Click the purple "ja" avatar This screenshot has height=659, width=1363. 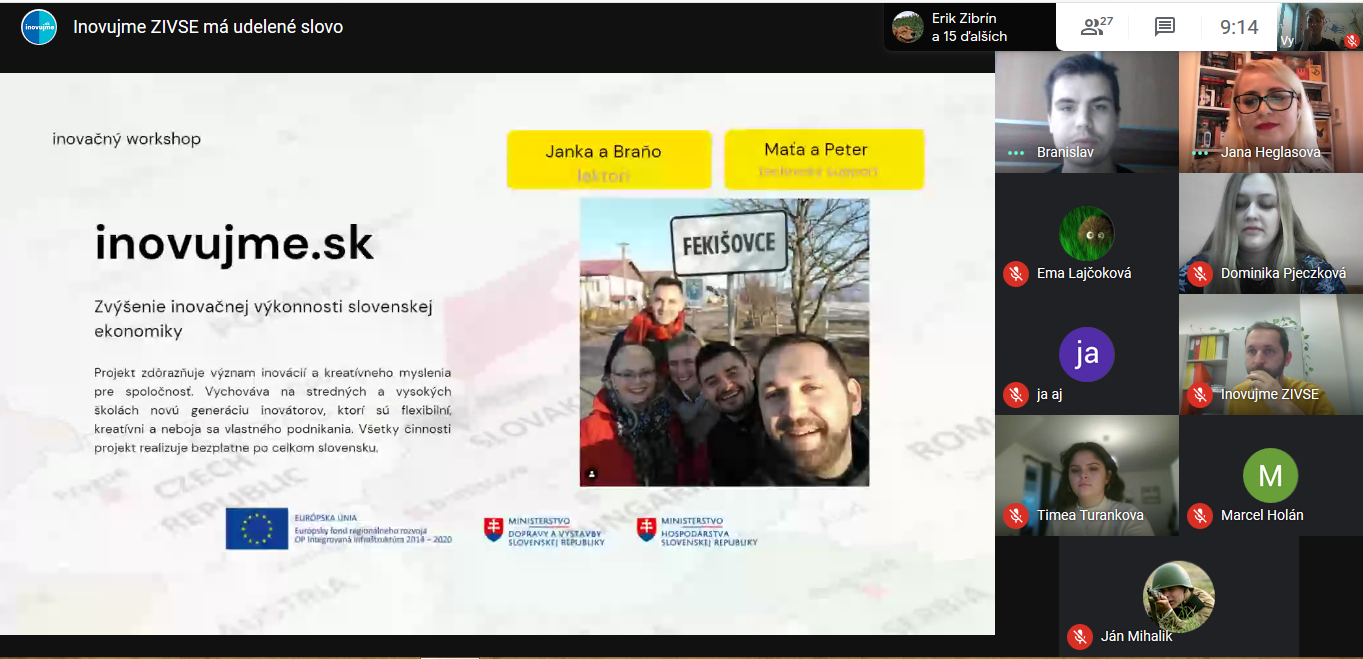point(1086,354)
